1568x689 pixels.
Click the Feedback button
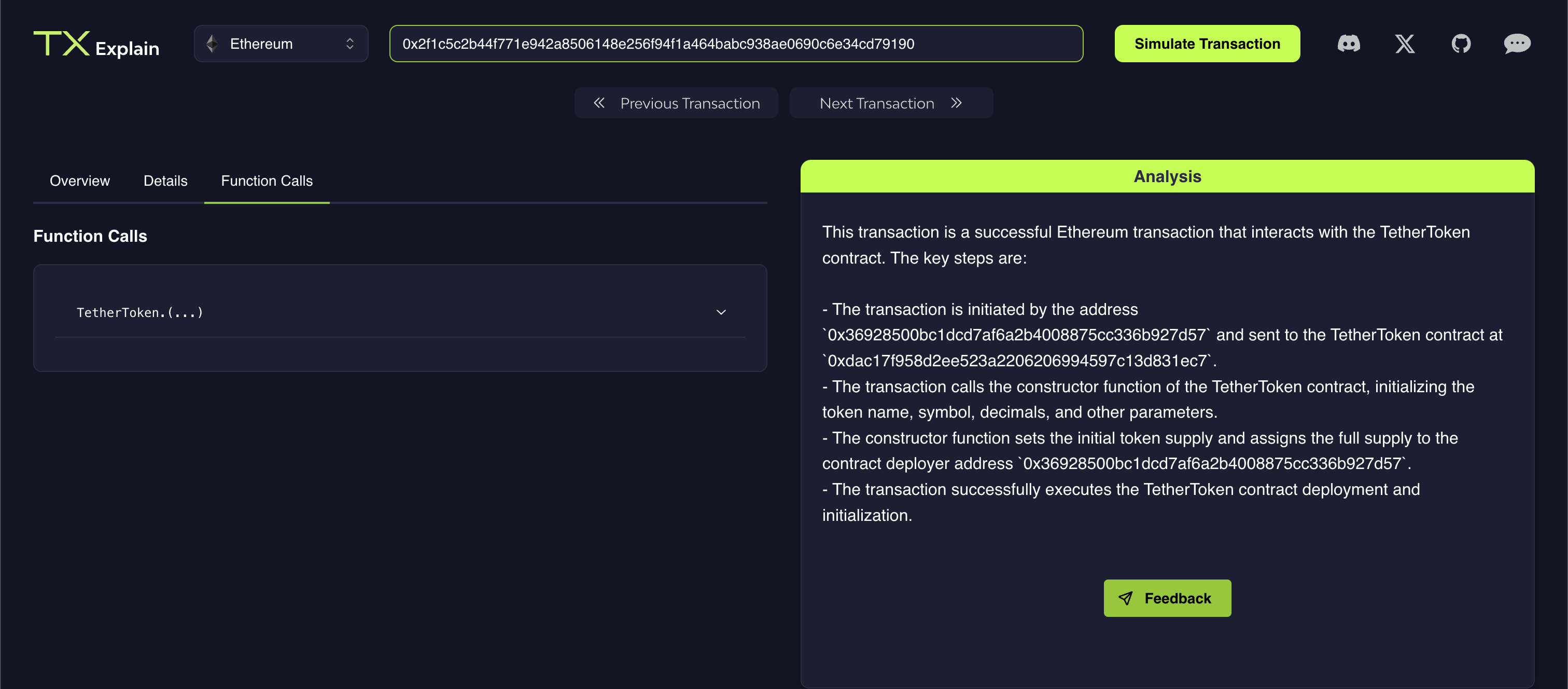coord(1167,598)
